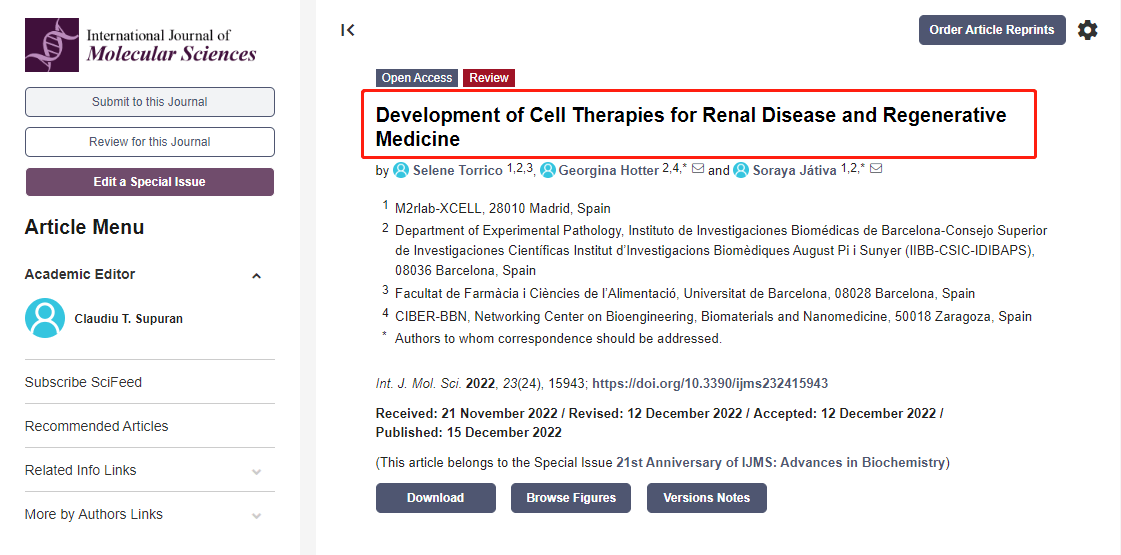Expand the More by Authors Links section

256,515
